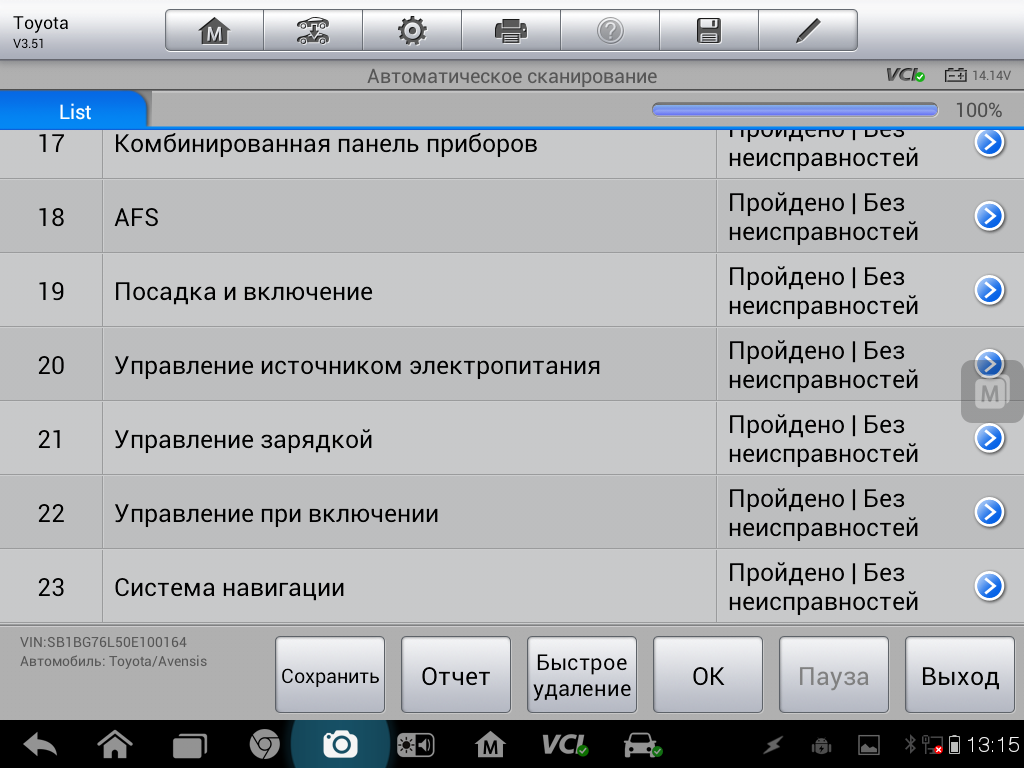This screenshot has height=768, width=1024.
Task: Click the Отчет report button
Action: (455, 676)
